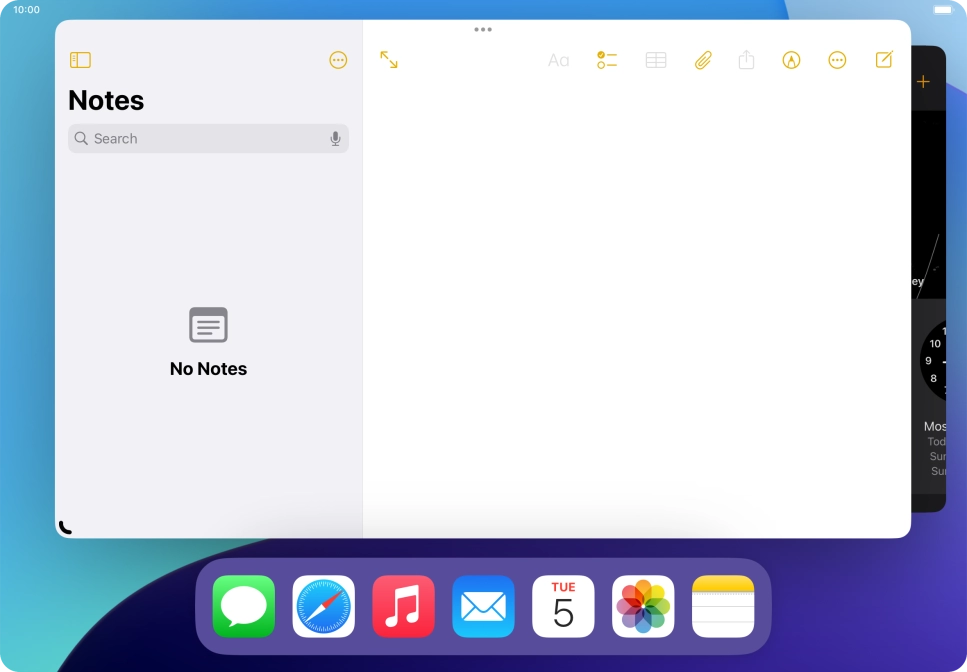Compose a new note
This screenshot has width=967, height=672.
point(883,60)
